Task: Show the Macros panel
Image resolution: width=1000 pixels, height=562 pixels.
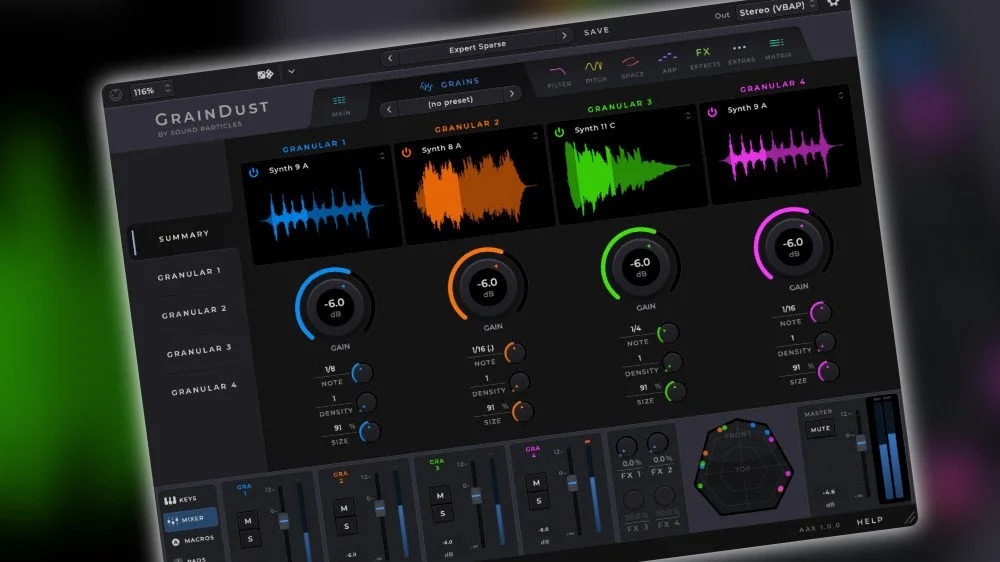Action: (193, 540)
